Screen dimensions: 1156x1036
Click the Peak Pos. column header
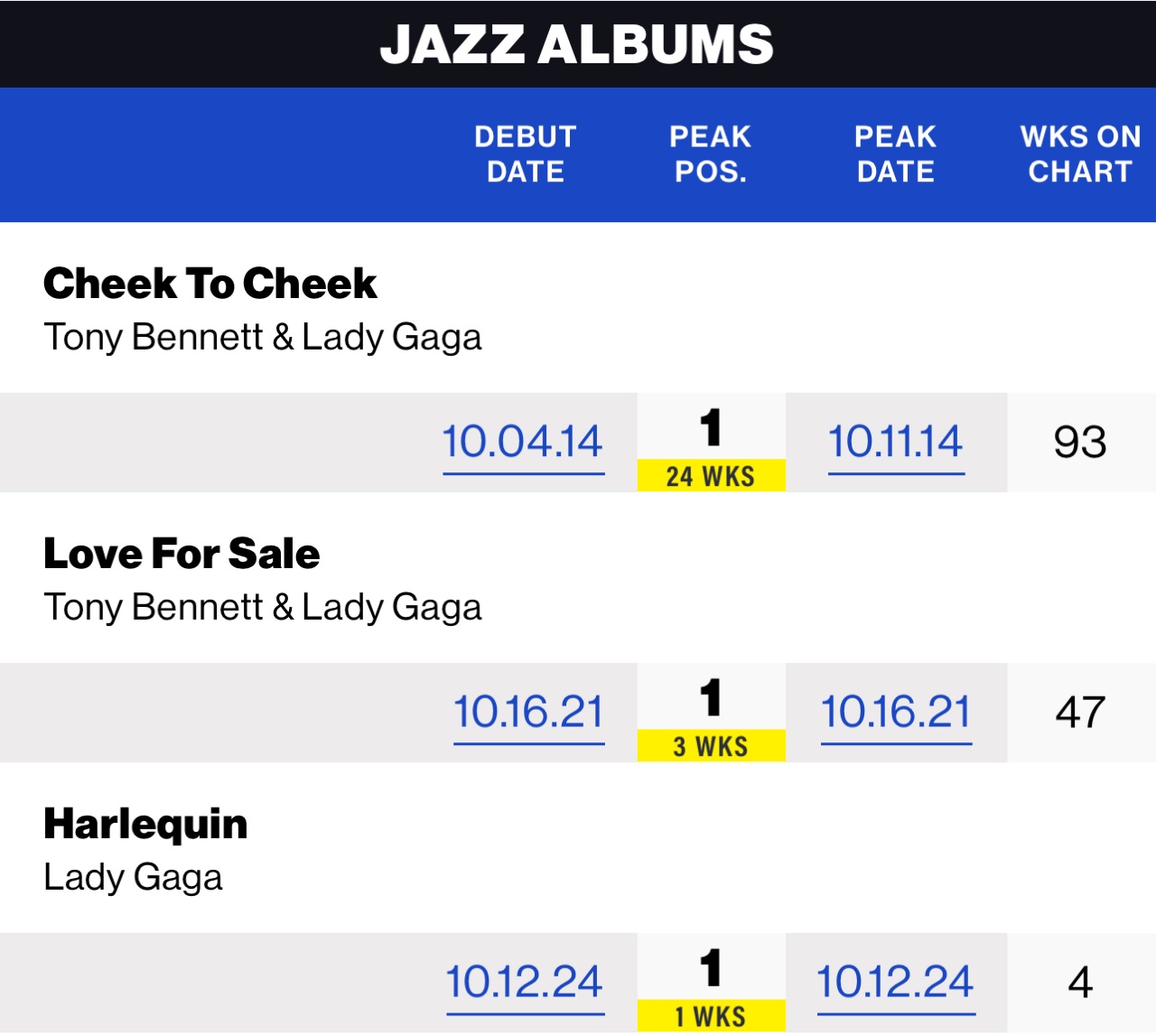click(x=711, y=154)
